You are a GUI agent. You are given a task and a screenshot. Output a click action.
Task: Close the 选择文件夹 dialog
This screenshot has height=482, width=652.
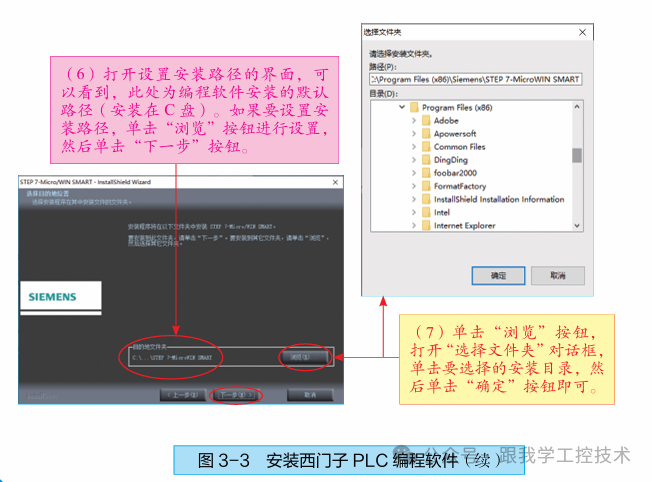tap(582, 32)
